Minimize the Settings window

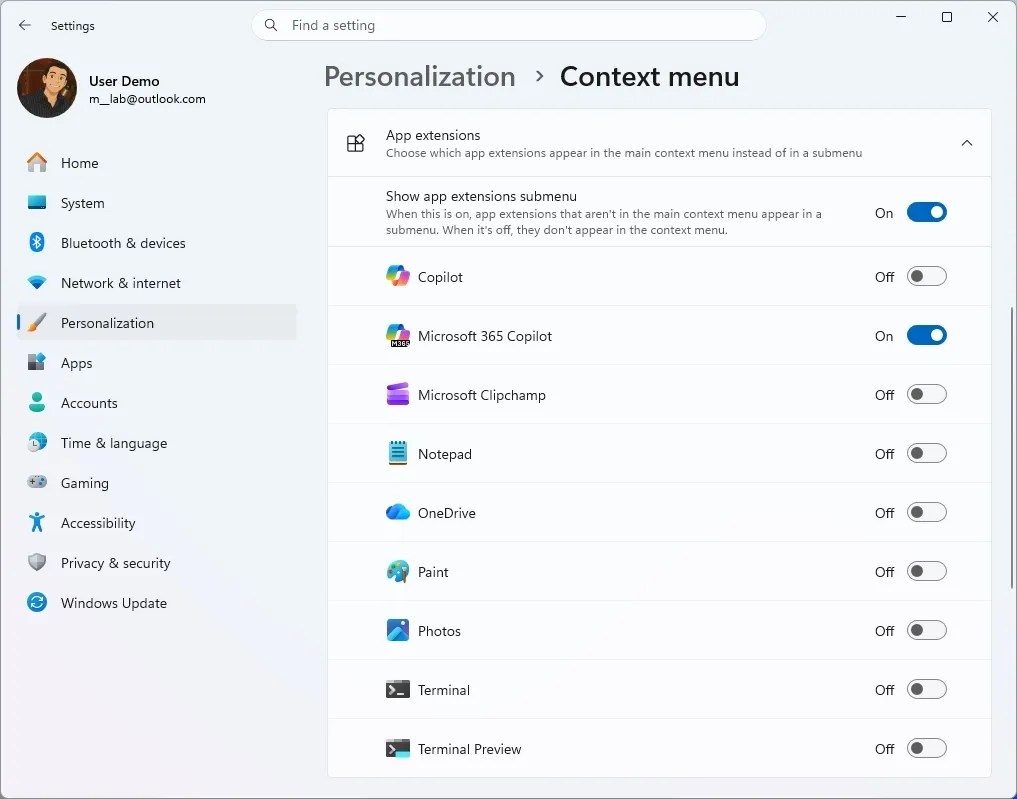point(901,17)
